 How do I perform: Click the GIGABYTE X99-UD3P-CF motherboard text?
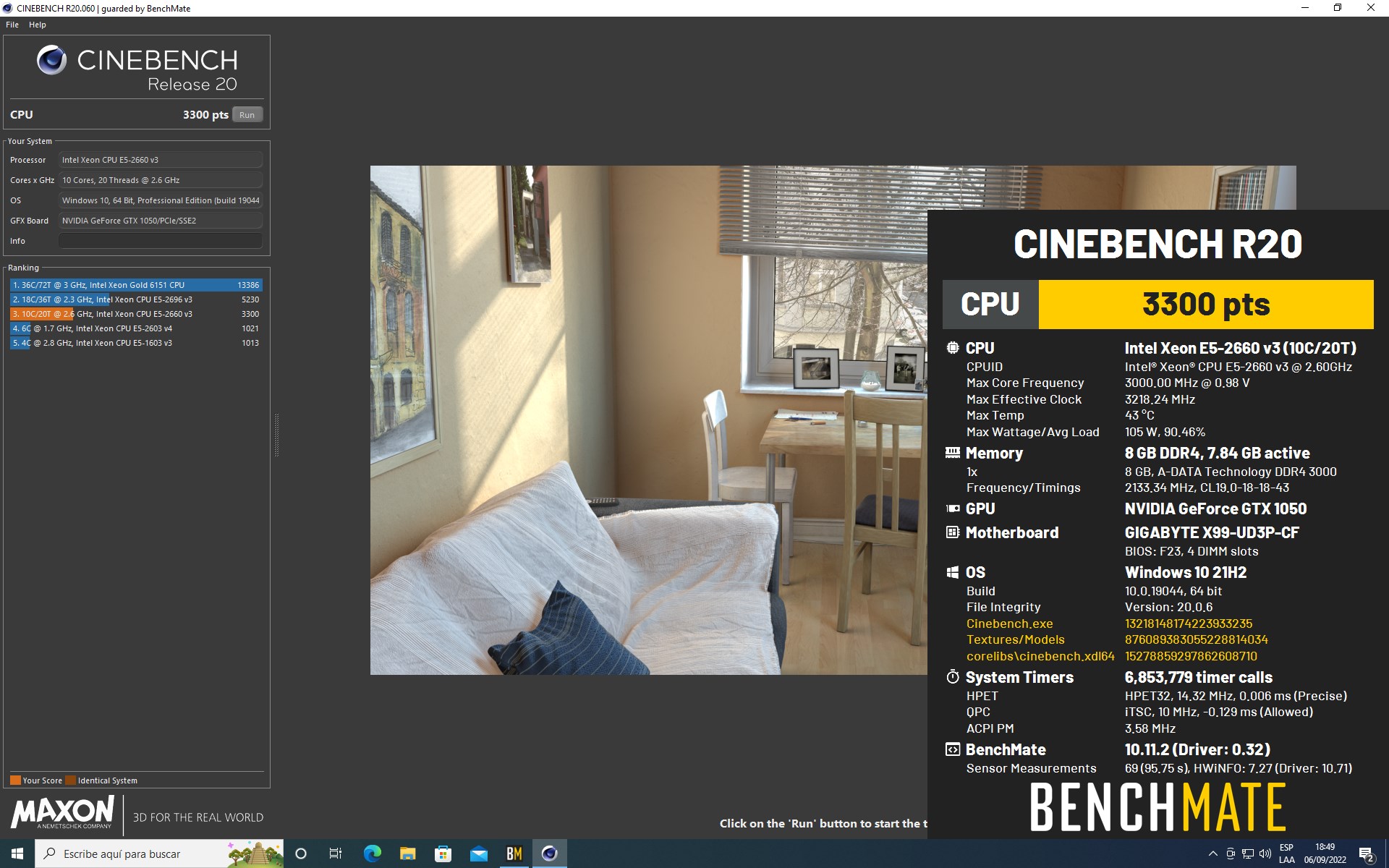coord(1212,533)
